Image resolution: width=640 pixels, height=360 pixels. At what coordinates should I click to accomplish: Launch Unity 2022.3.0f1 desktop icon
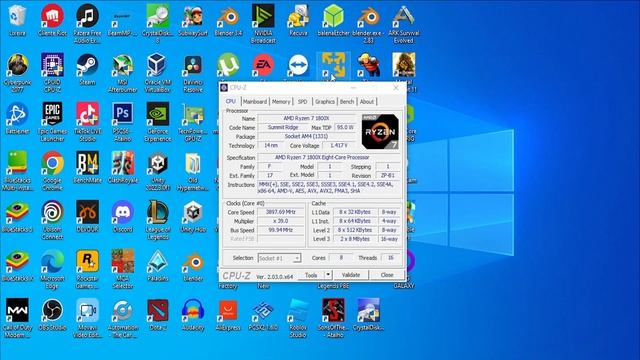[158, 171]
